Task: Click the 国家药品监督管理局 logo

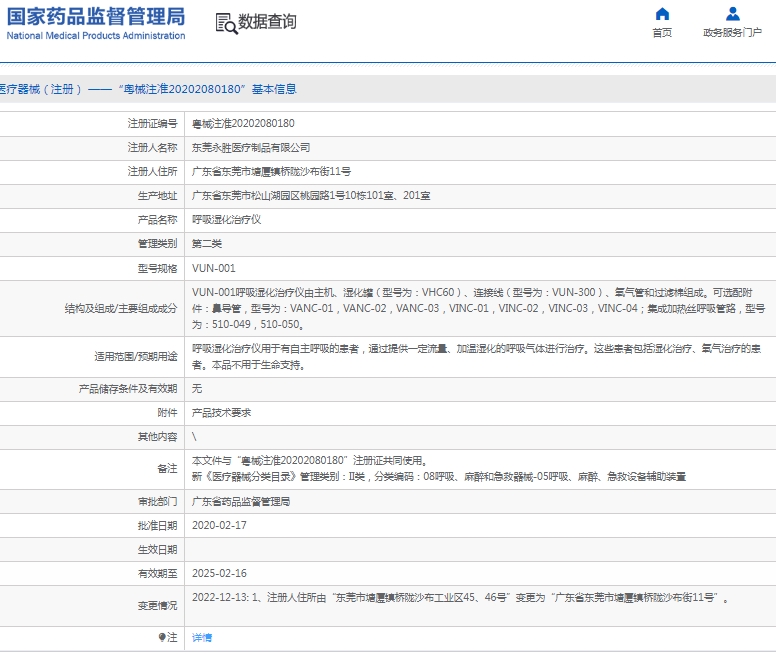Action: (x=96, y=17)
